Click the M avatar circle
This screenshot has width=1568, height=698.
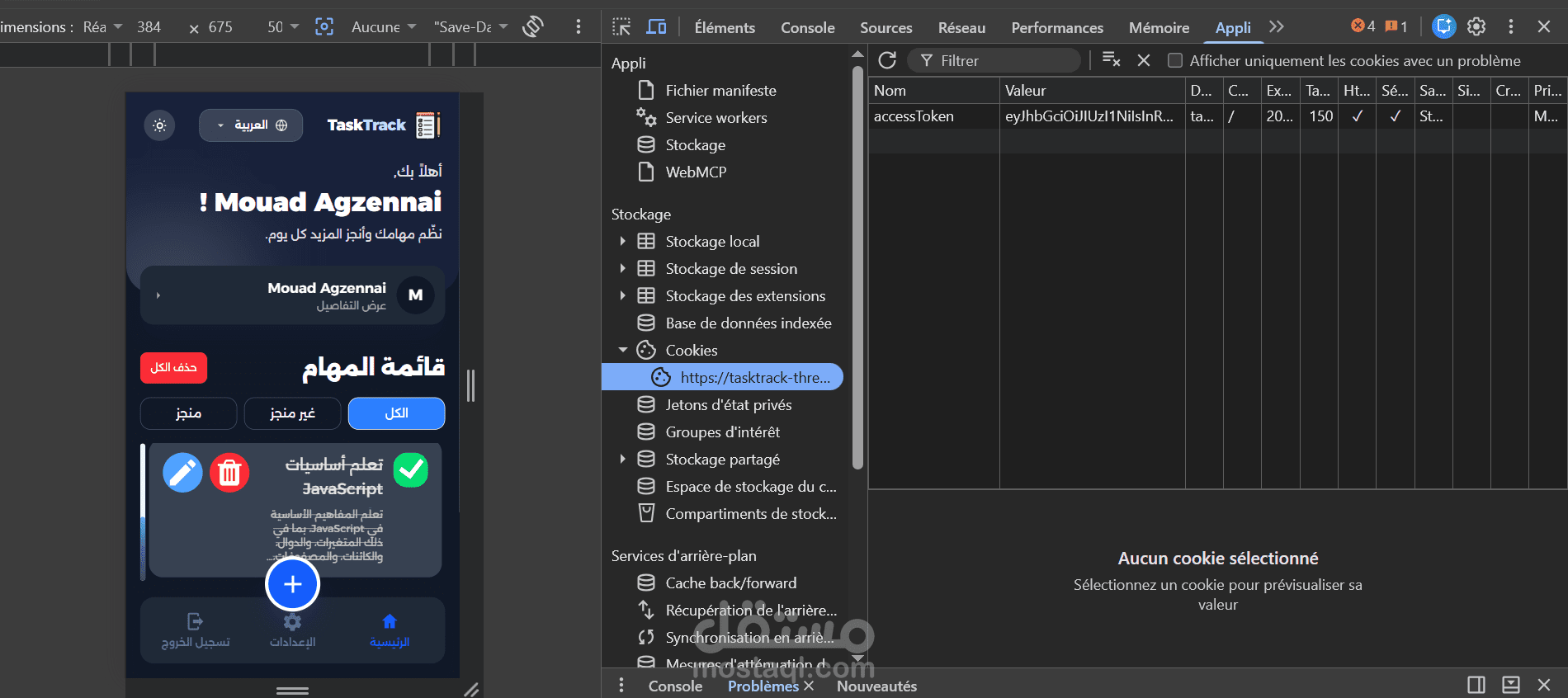point(415,295)
